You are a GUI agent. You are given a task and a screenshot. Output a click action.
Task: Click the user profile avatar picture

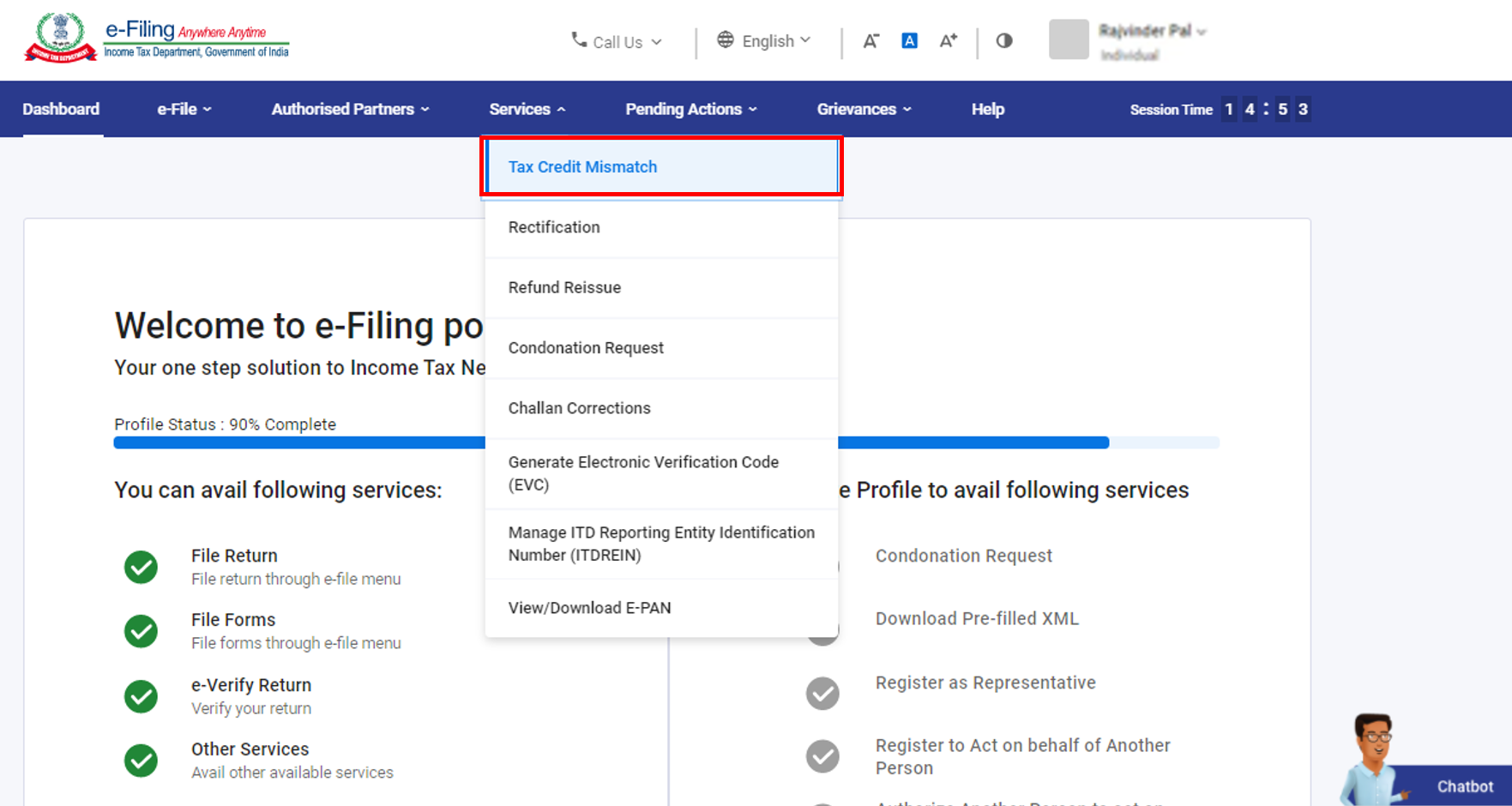pos(1069,39)
